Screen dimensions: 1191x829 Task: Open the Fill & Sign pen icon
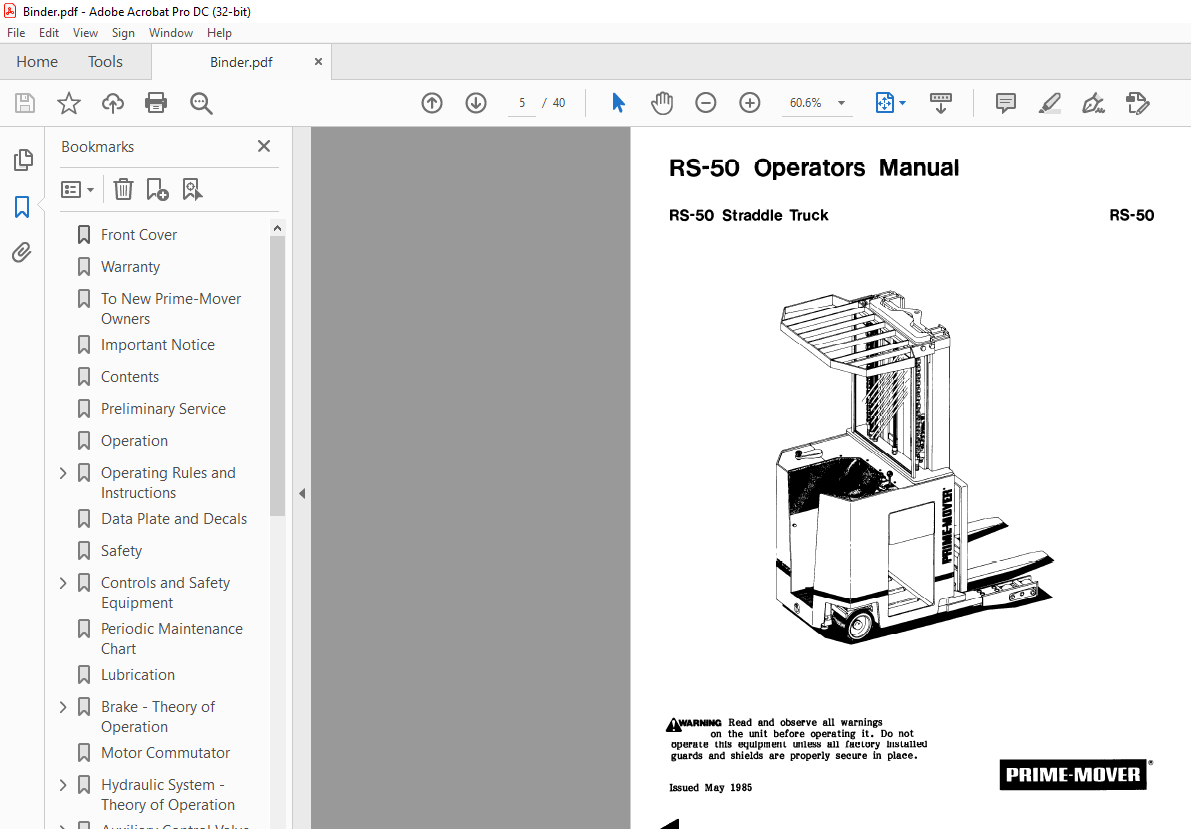[x=1094, y=103]
